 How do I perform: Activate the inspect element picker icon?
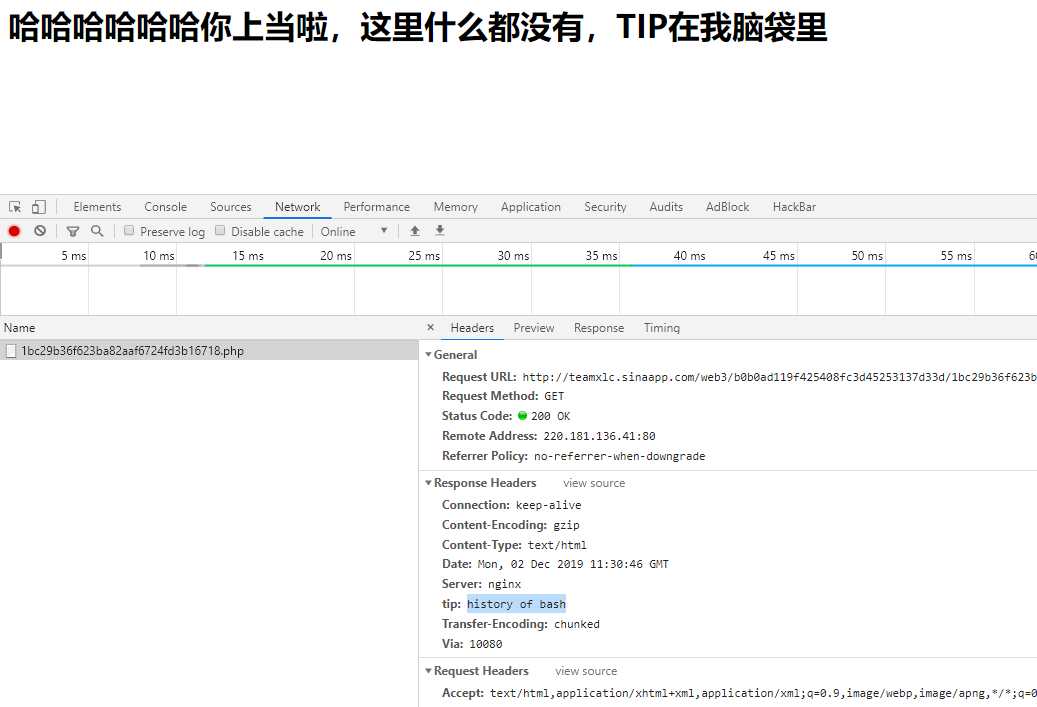(15, 207)
